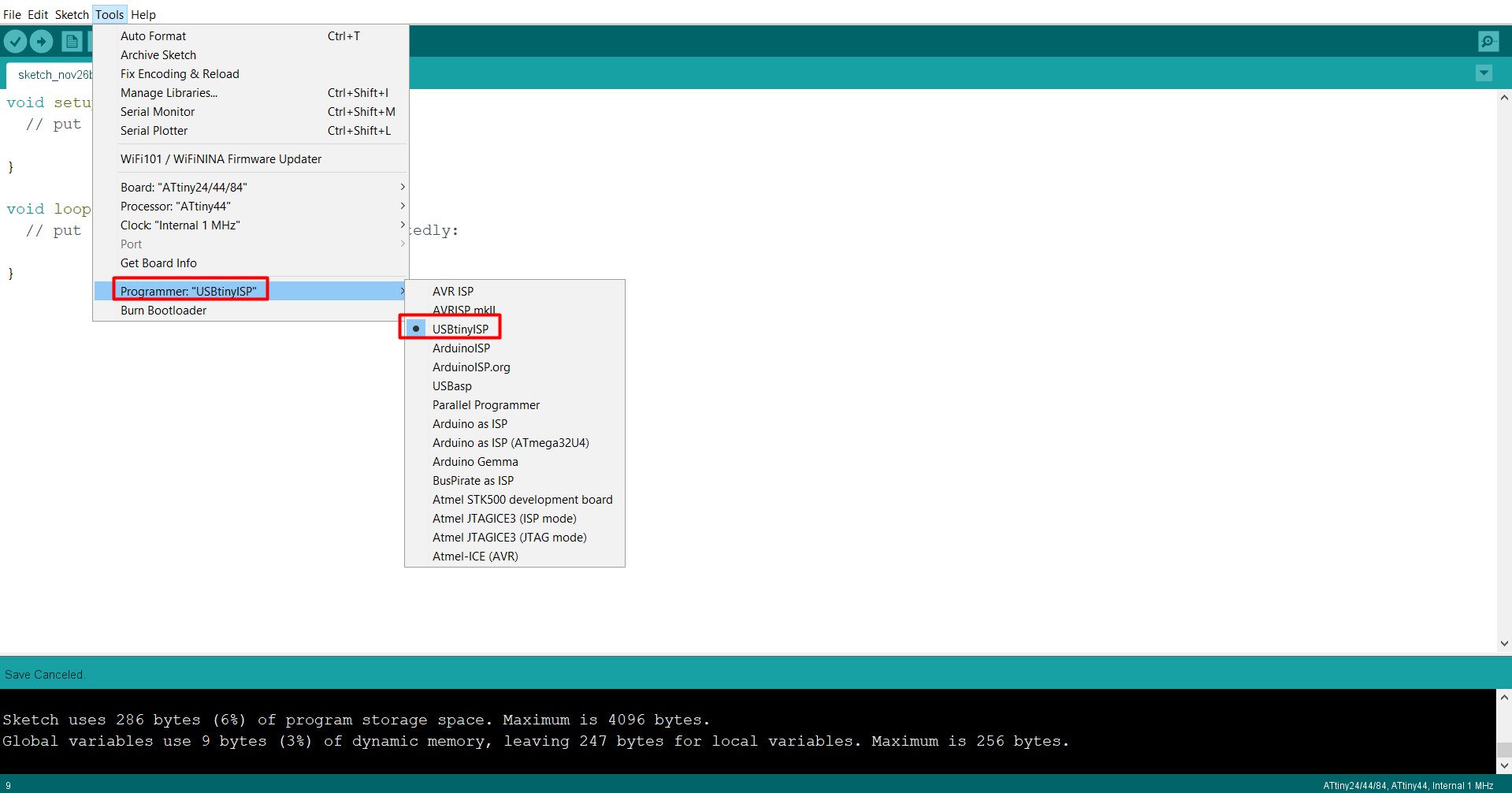Image resolution: width=1512 pixels, height=793 pixels.
Task: Expand the Board "ATtiny24/44/84" submenu
Action: point(251,188)
